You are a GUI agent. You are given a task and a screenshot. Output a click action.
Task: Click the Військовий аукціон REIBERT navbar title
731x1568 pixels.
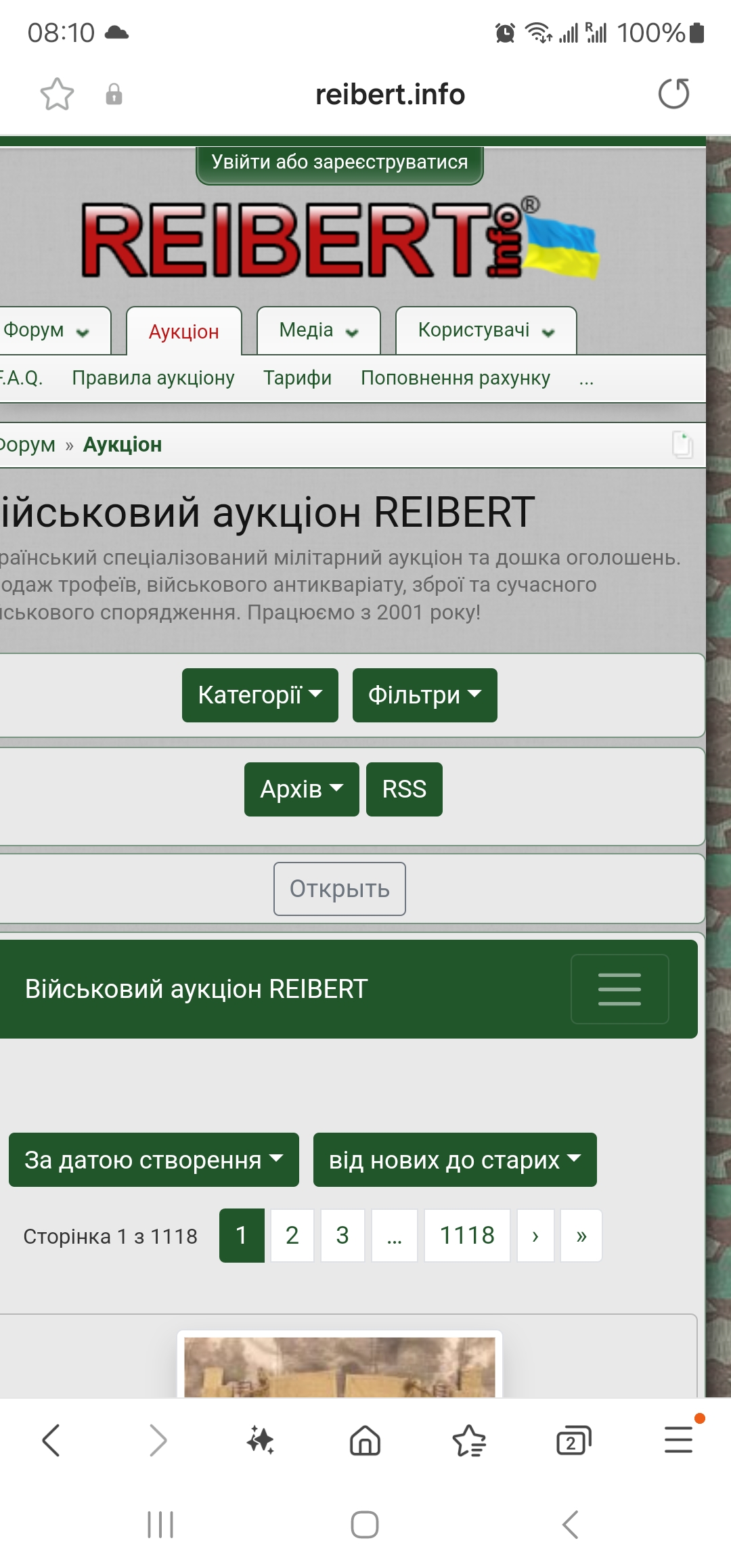[x=196, y=989]
